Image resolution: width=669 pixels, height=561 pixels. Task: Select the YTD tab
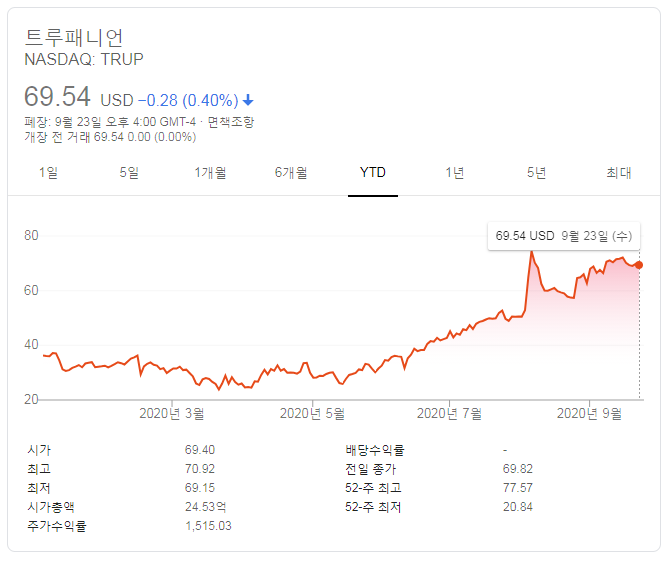tap(372, 173)
